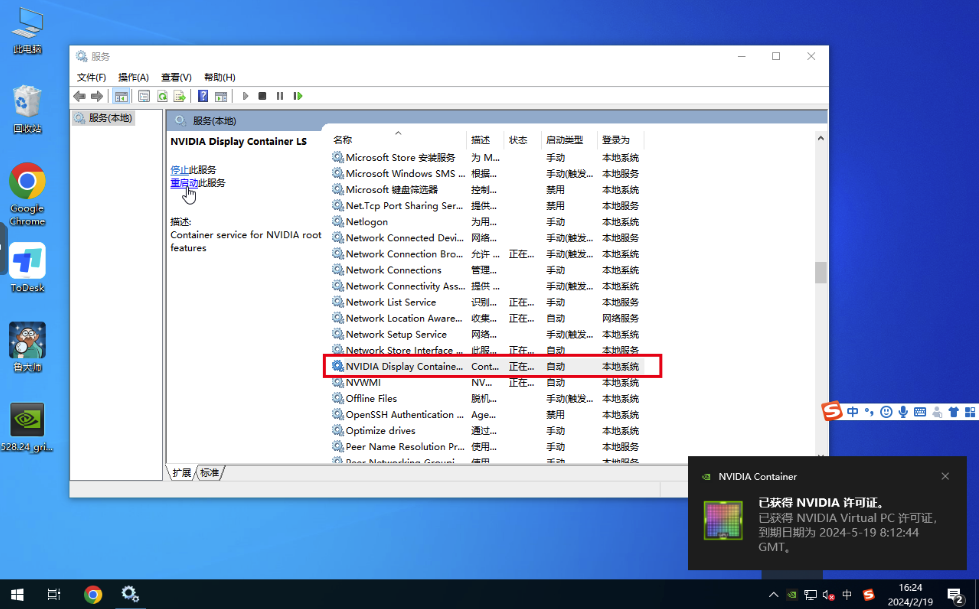Select the Net.Tcp Port Sharing service row

487,205
